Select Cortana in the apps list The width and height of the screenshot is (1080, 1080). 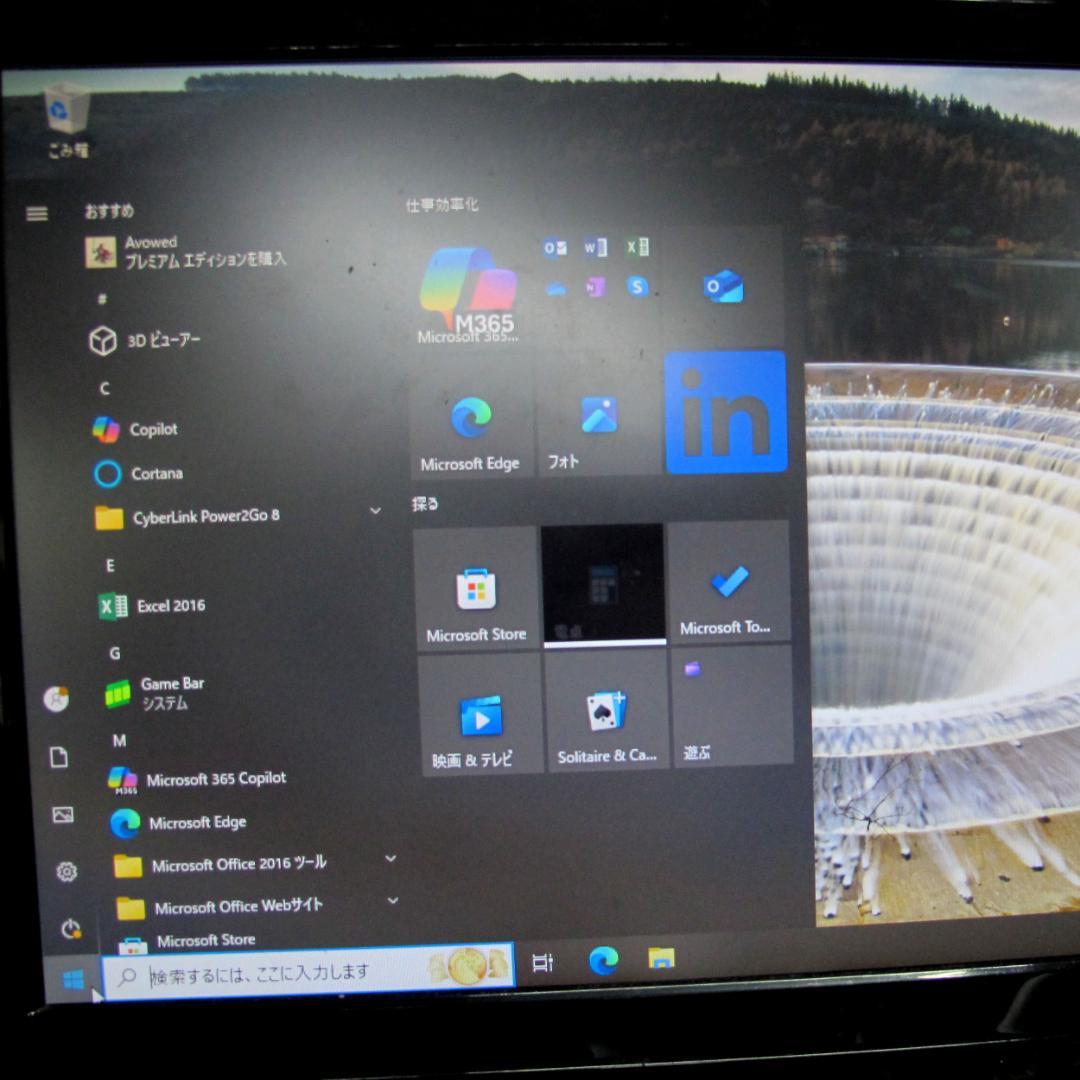(x=155, y=473)
